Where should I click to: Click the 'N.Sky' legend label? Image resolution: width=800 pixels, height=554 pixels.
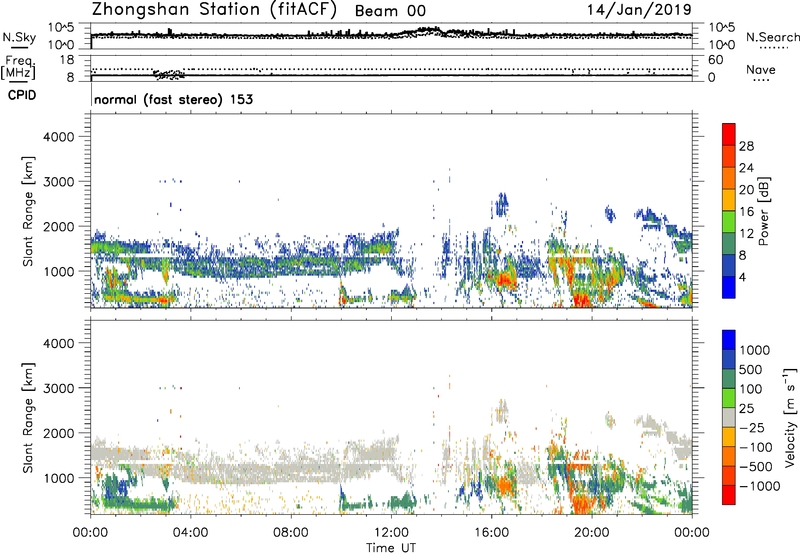coord(19,37)
